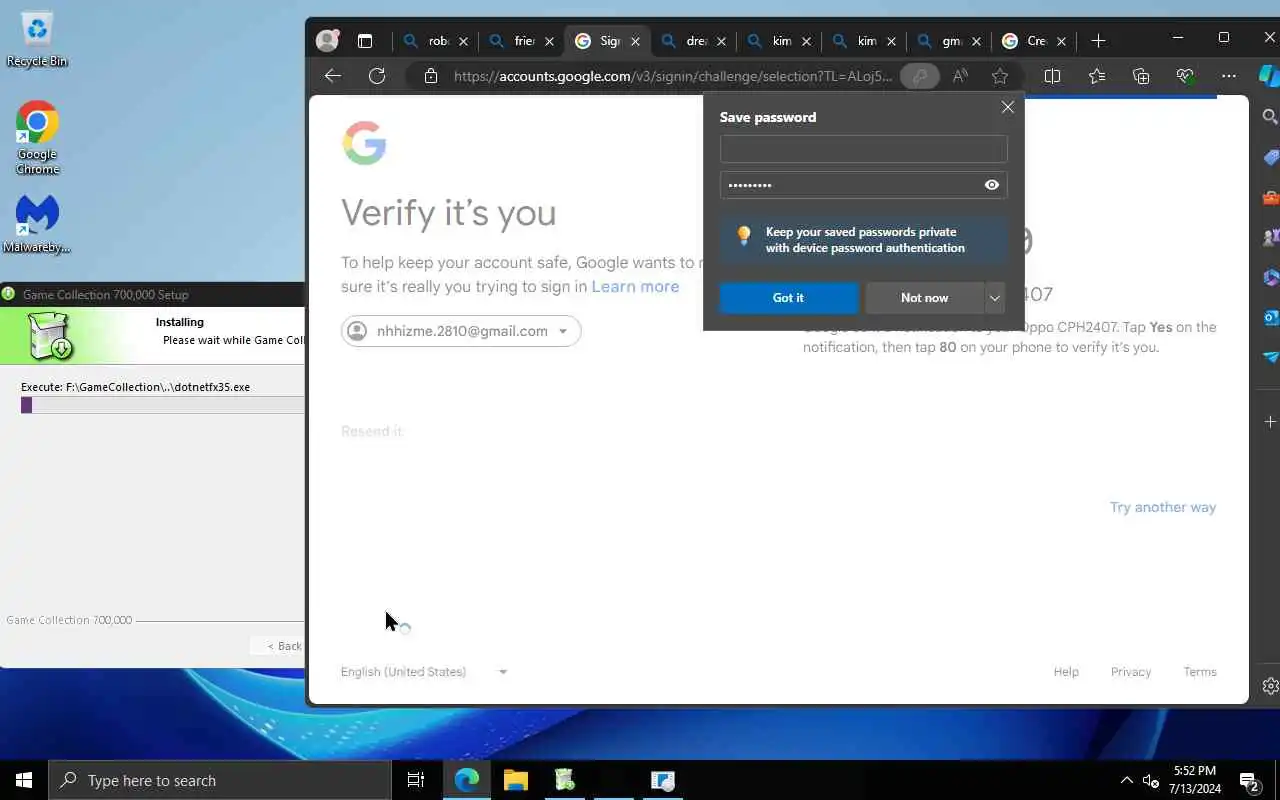This screenshot has height=800, width=1280.
Task: Open the sidebar Tools briefcase icon
Action: pos(1270,197)
